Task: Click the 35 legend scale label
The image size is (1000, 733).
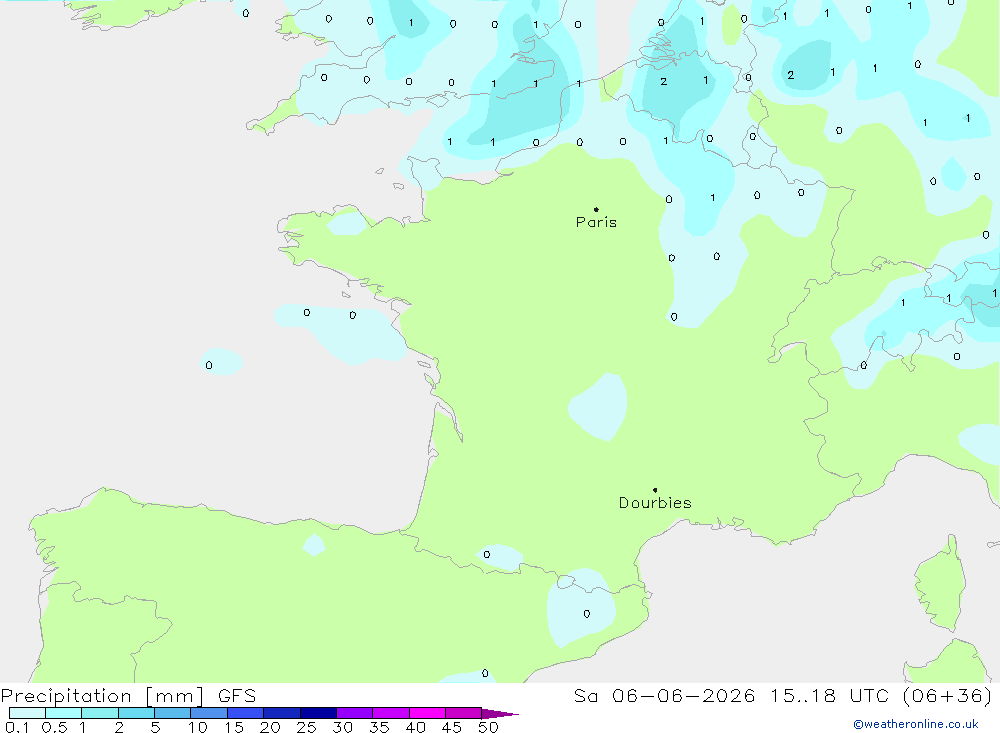Action: coord(379,727)
